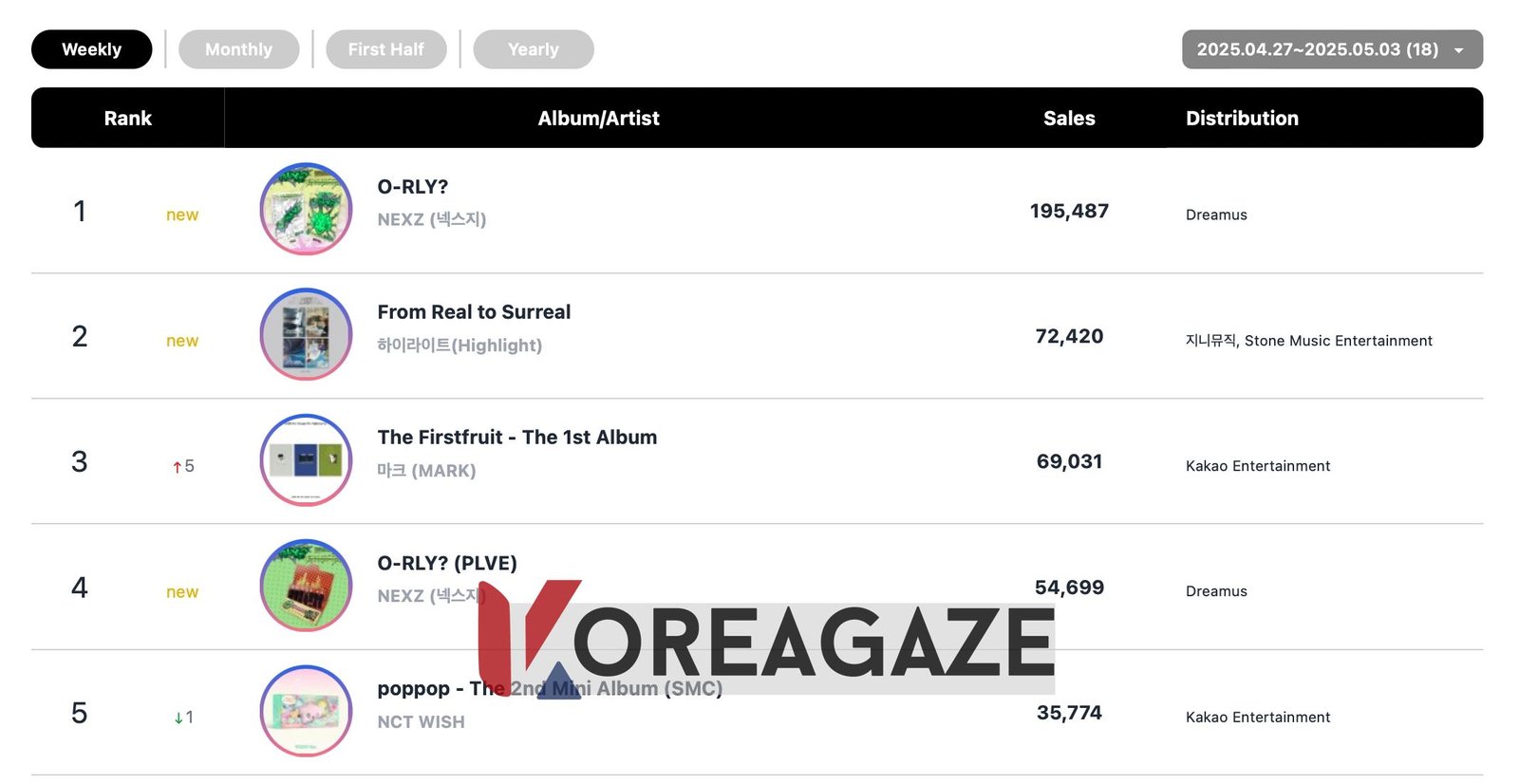Open the week date range dropdown
The height and width of the screenshot is (784, 1519).
point(1318,49)
